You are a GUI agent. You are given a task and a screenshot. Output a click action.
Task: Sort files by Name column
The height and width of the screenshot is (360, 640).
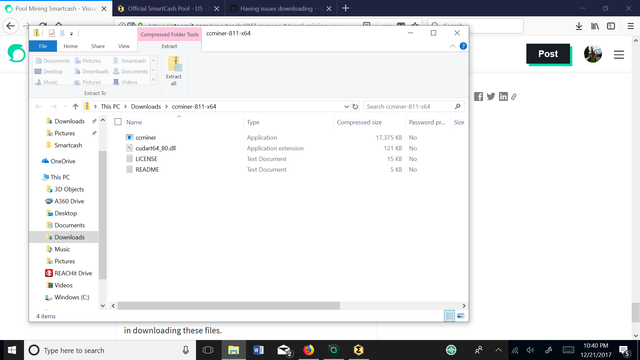pyautogui.click(x=134, y=122)
